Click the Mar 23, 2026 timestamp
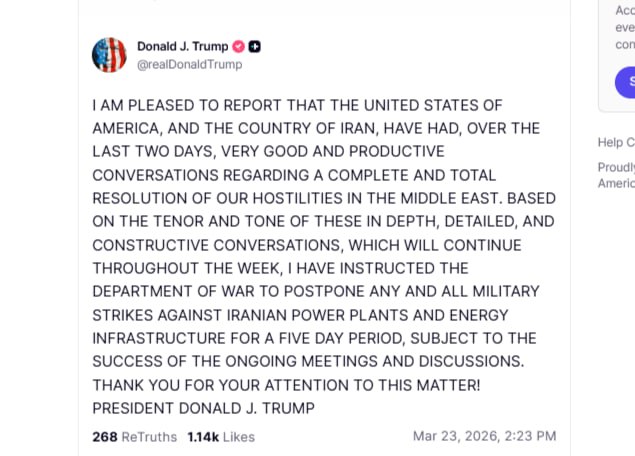 coord(484,436)
